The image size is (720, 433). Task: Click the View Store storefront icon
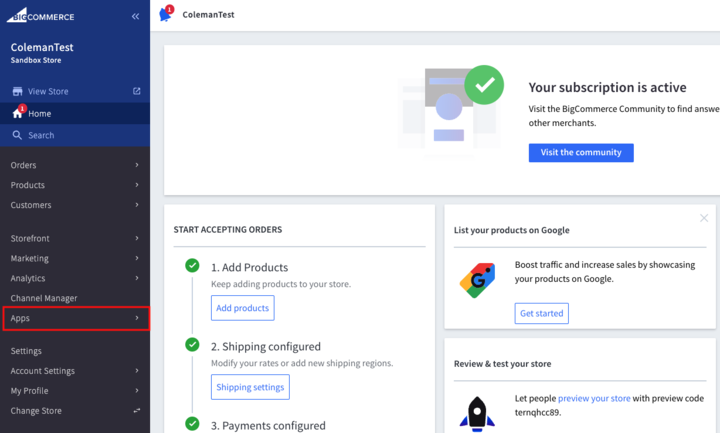point(17,91)
